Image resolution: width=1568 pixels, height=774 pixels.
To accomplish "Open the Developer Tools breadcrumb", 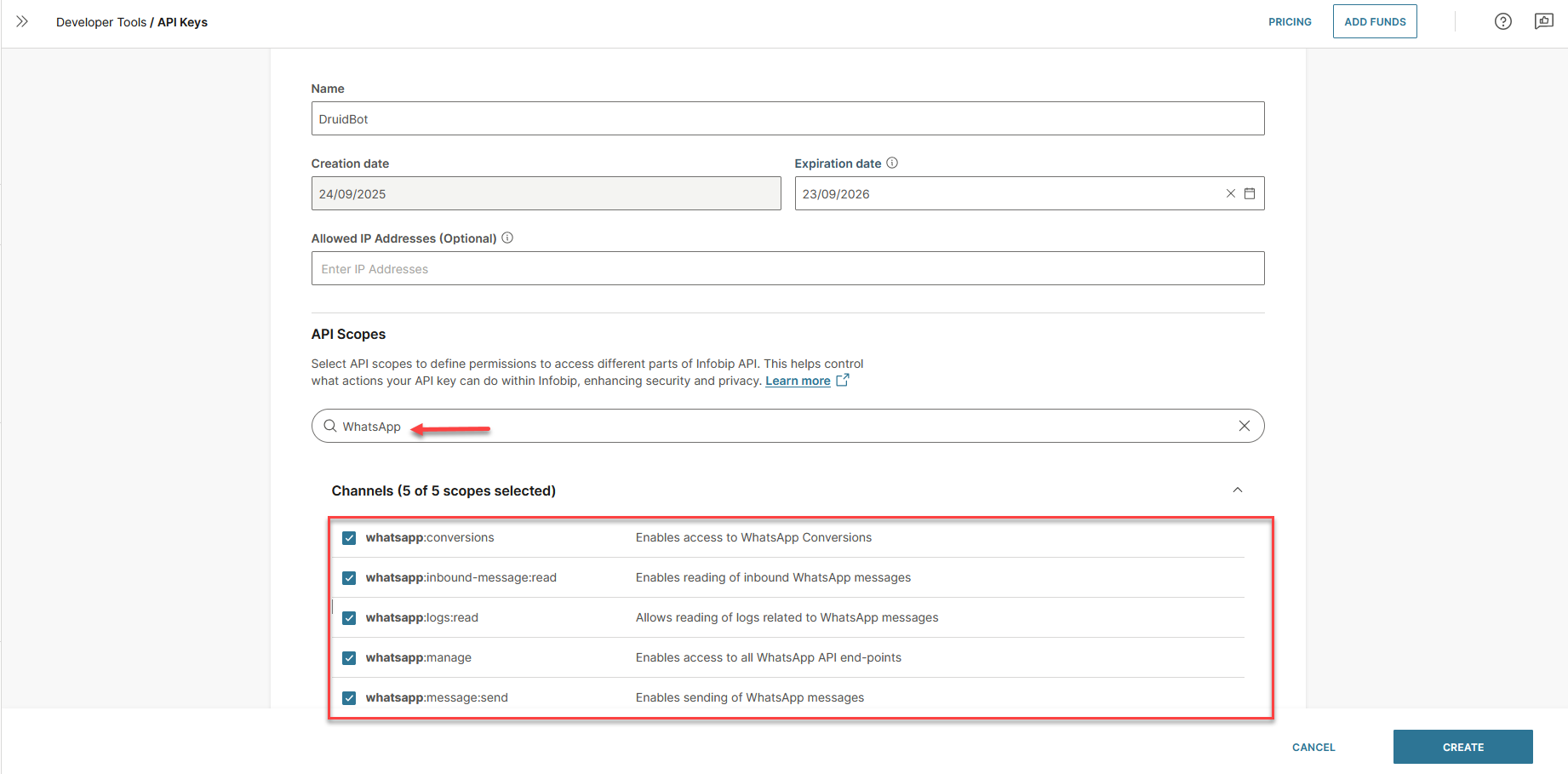I will pos(100,22).
